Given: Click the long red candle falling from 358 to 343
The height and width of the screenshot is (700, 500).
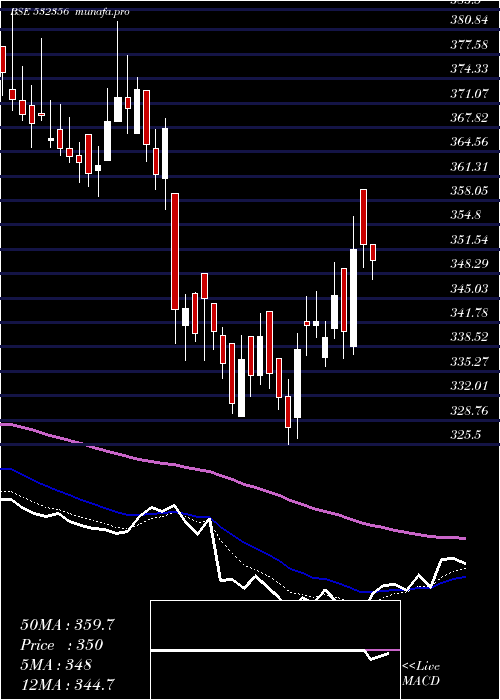Looking at the screenshot, I should point(175,251).
